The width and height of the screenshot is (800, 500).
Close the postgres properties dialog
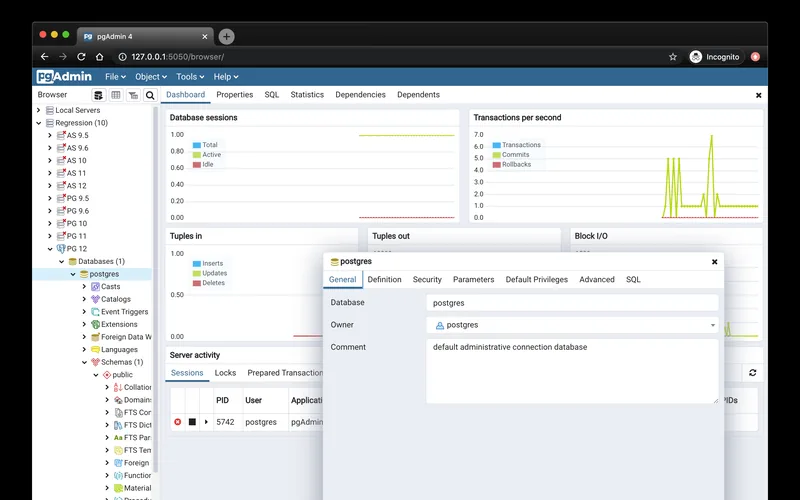coord(714,262)
